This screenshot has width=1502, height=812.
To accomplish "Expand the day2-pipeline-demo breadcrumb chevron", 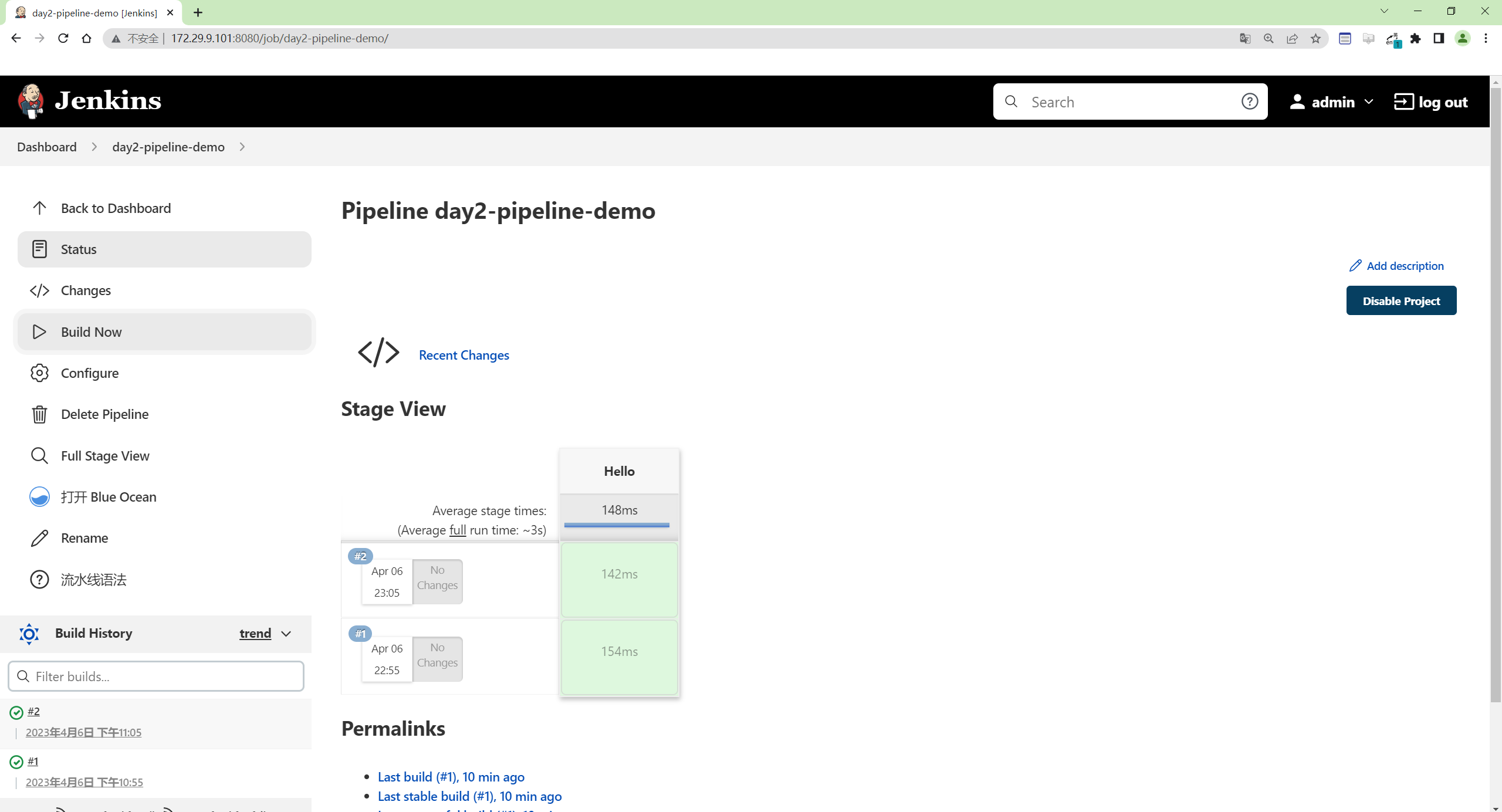I will click(242, 147).
